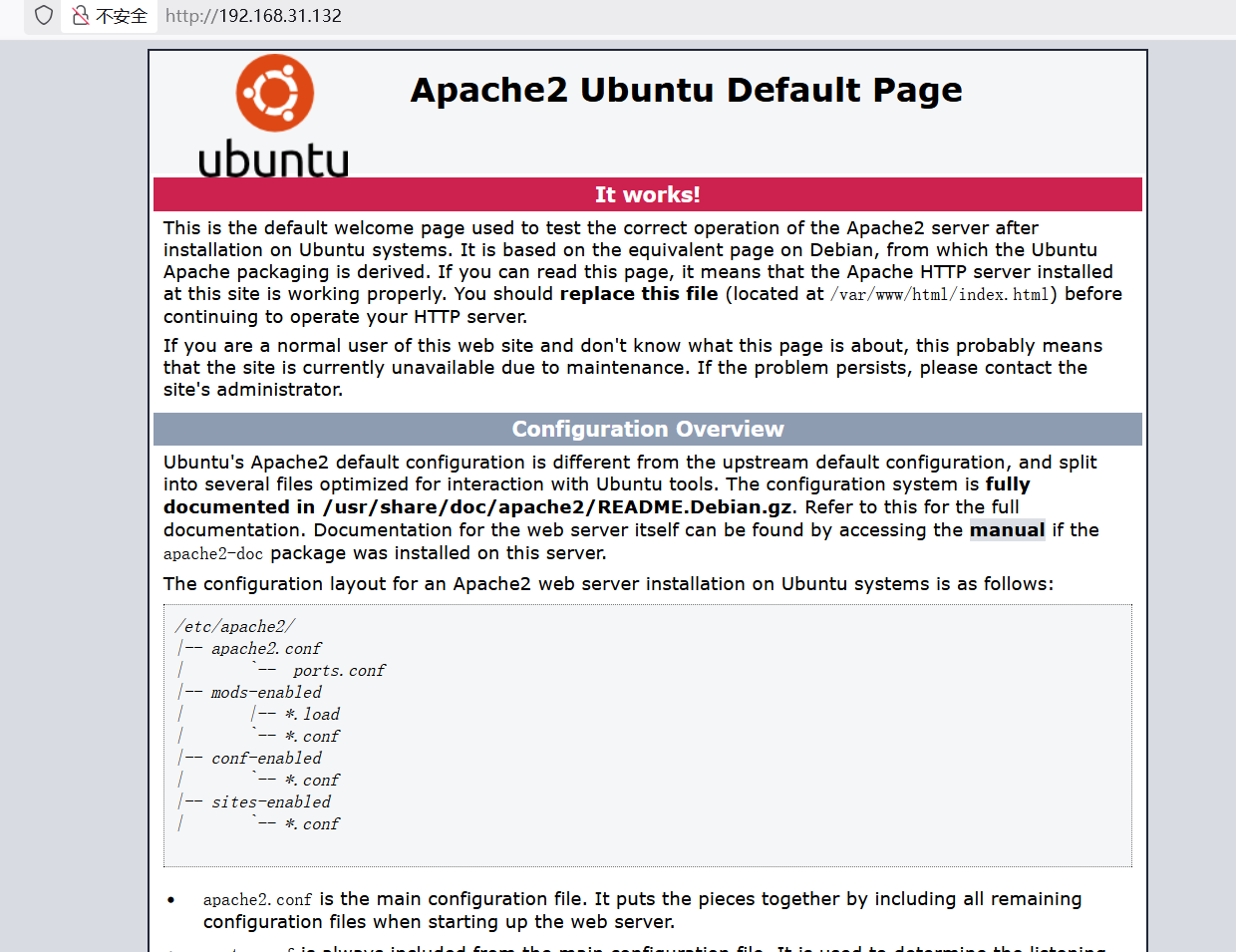
Task: Click the path /usr/share/doc/apache2/README.Debian.gz
Action: click(558, 506)
